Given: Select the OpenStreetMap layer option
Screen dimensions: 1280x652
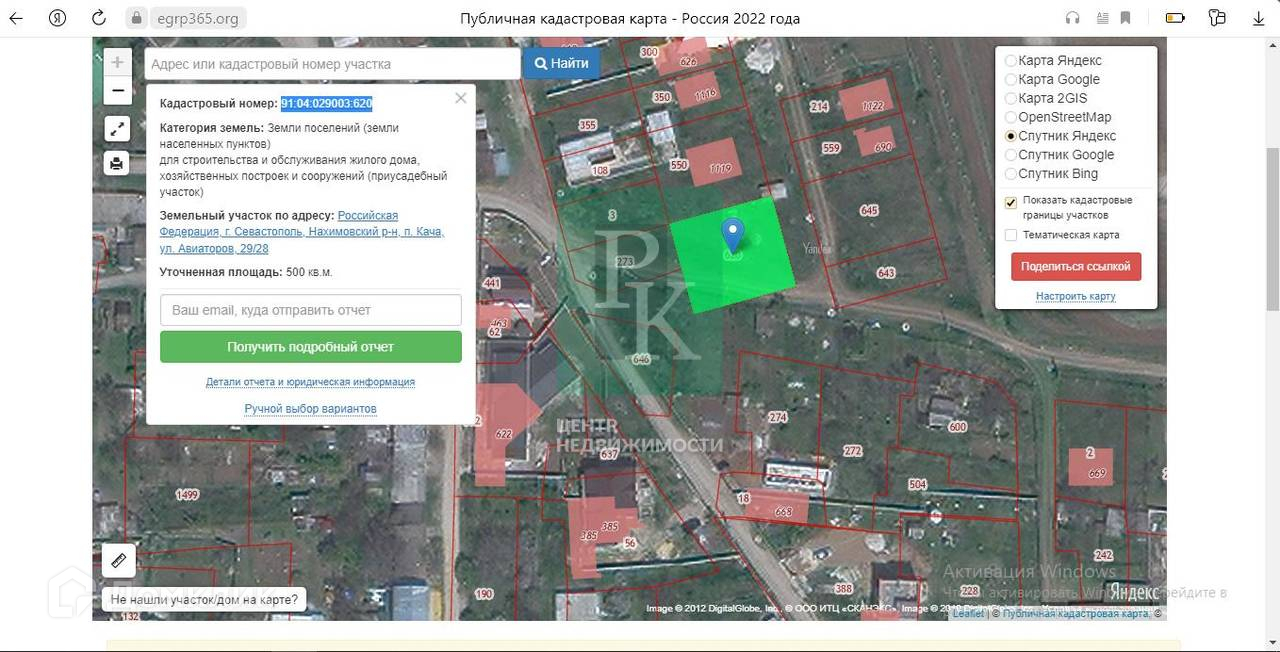Looking at the screenshot, I should [x=1011, y=117].
